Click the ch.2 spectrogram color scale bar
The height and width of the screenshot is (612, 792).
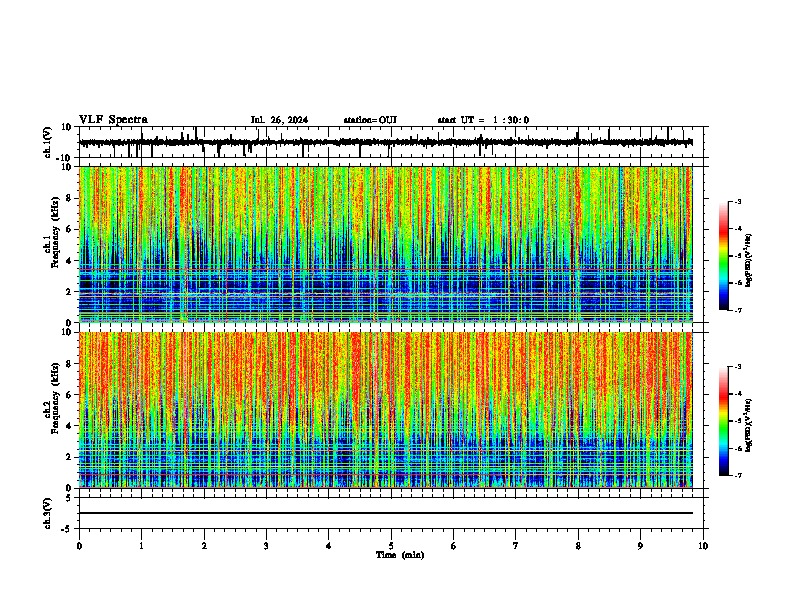click(724, 421)
